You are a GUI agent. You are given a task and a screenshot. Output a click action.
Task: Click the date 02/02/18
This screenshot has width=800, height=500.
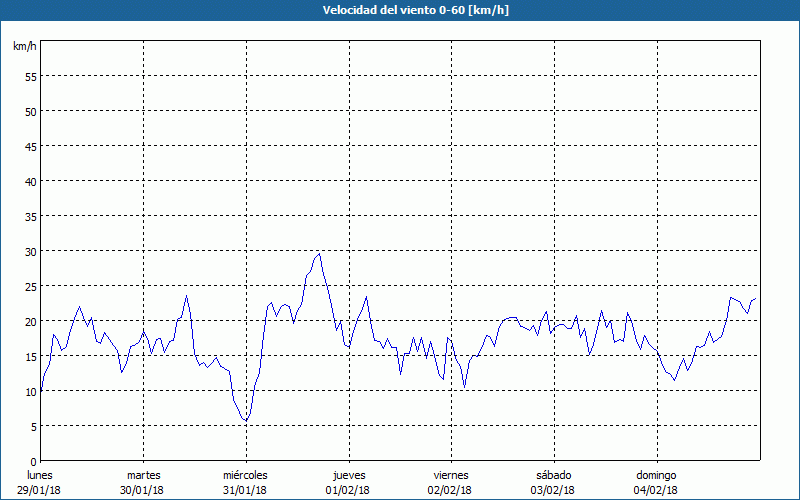451,490
